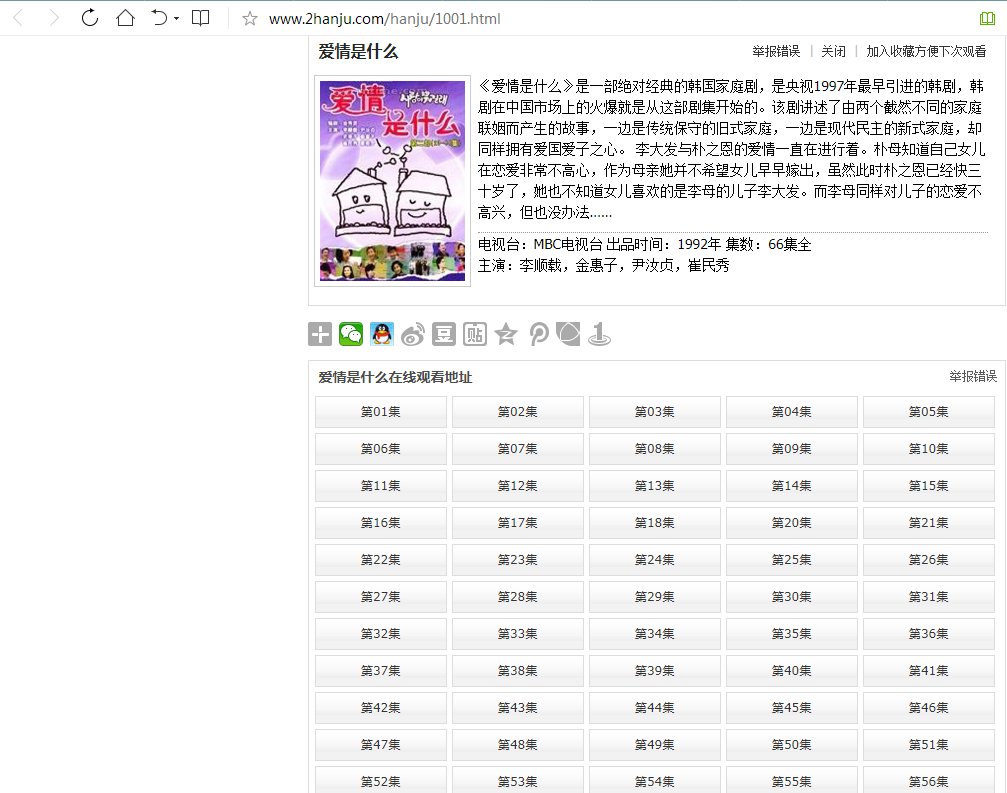This screenshot has width=1007, height=793.
Task: Share to Qzone with the star icon
Action: coord(506,334)
